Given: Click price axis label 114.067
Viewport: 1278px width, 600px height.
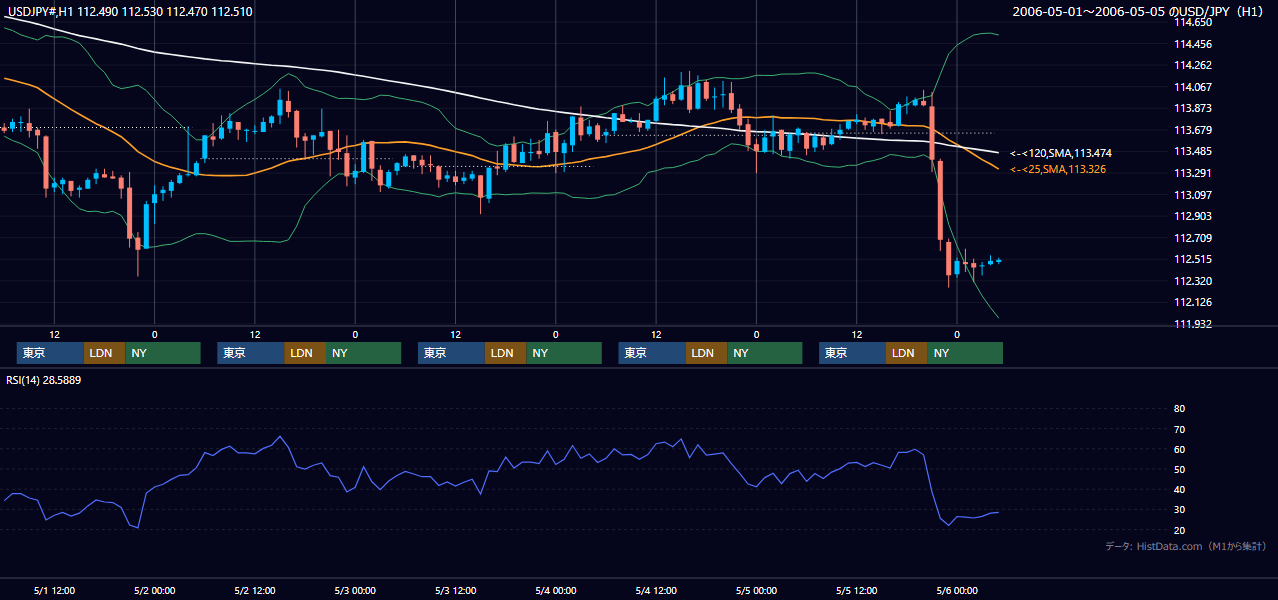Looking at the screenshot, I should click(1192, 87).
